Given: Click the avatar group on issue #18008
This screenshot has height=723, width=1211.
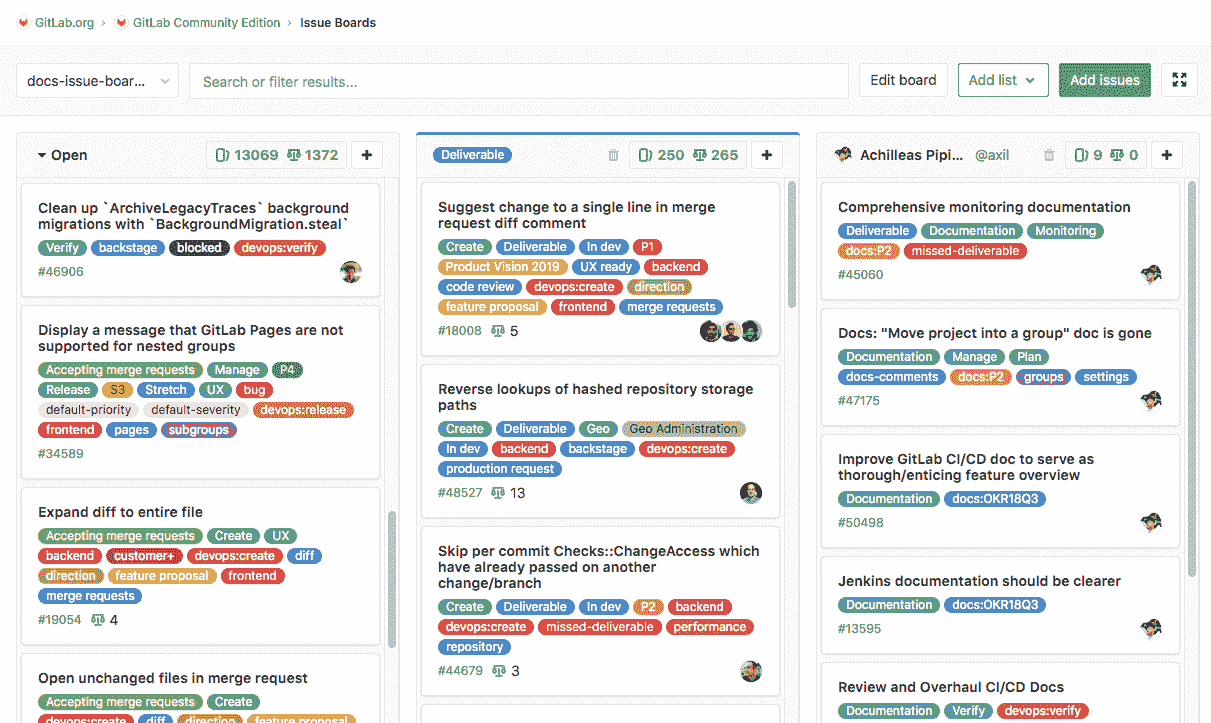Looking at the screenshot, I should click(731, 330).
